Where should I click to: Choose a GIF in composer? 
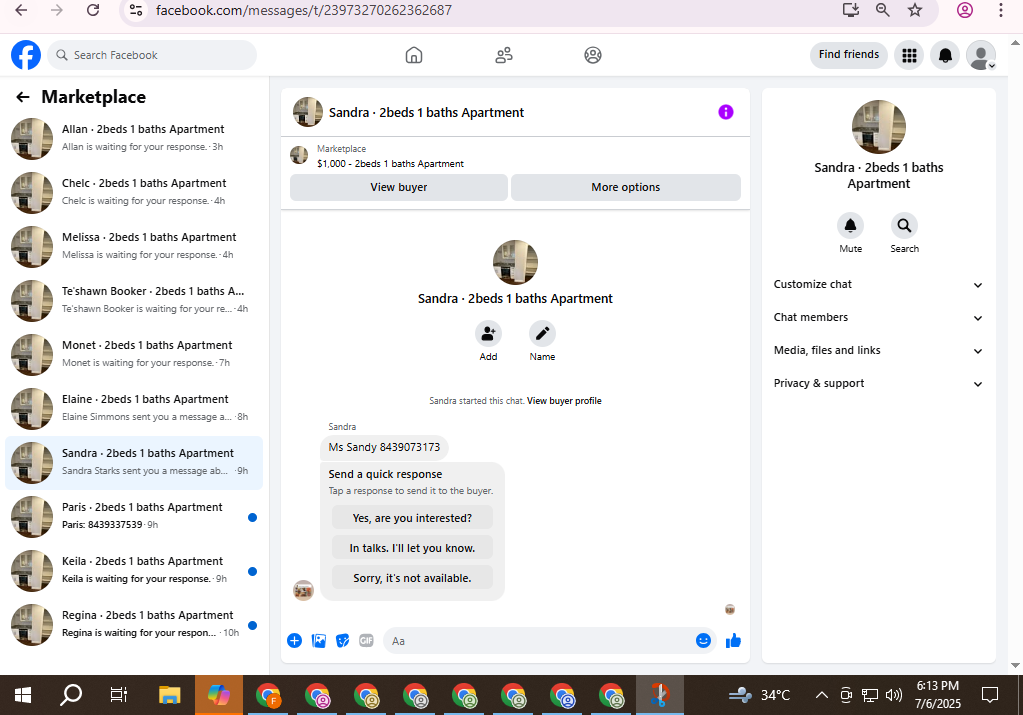click(x=366, y=641)
